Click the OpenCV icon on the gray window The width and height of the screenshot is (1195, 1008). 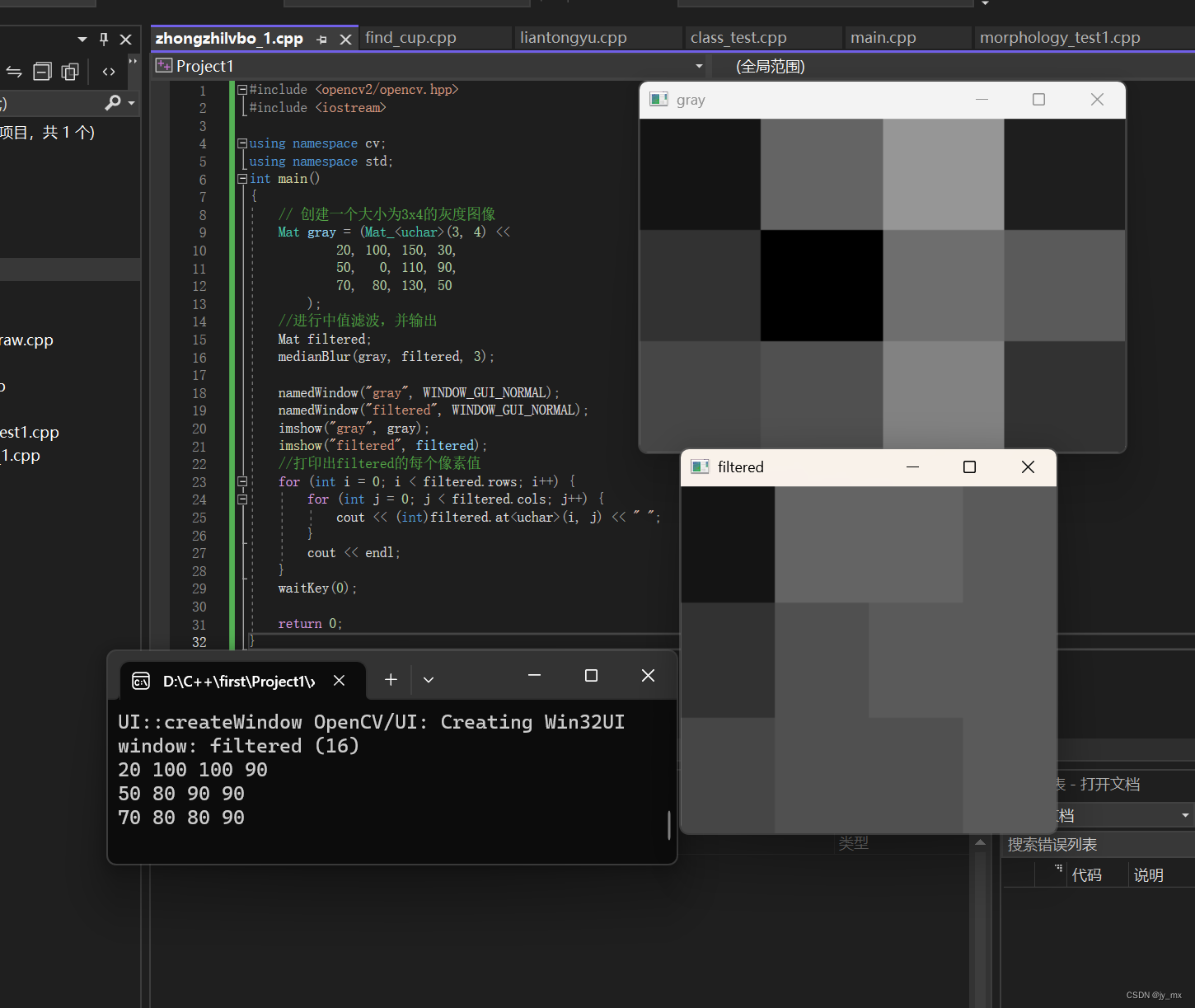658,99
